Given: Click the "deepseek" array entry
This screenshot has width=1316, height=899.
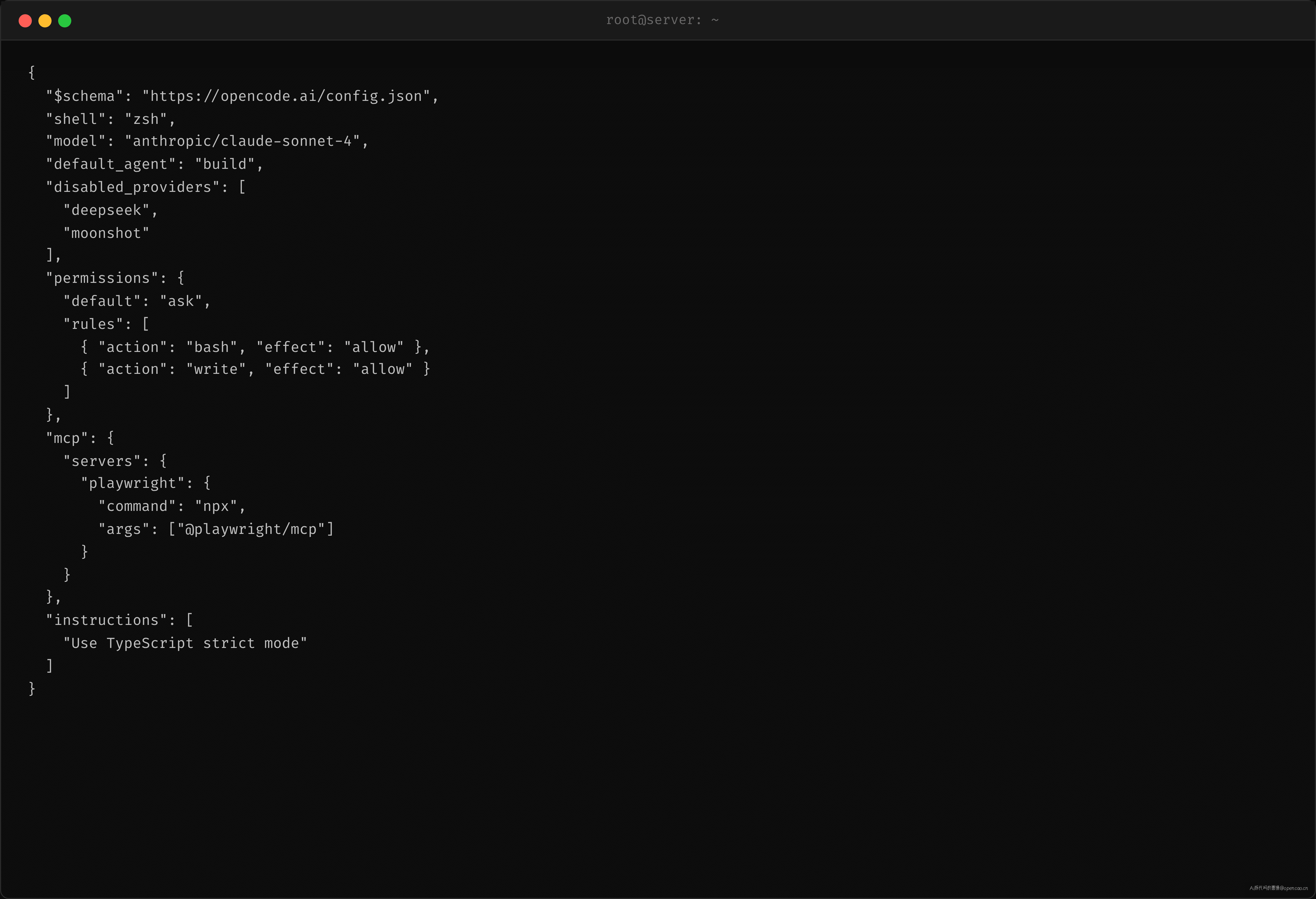Looking at the screenshot, I should pos(110,210).
